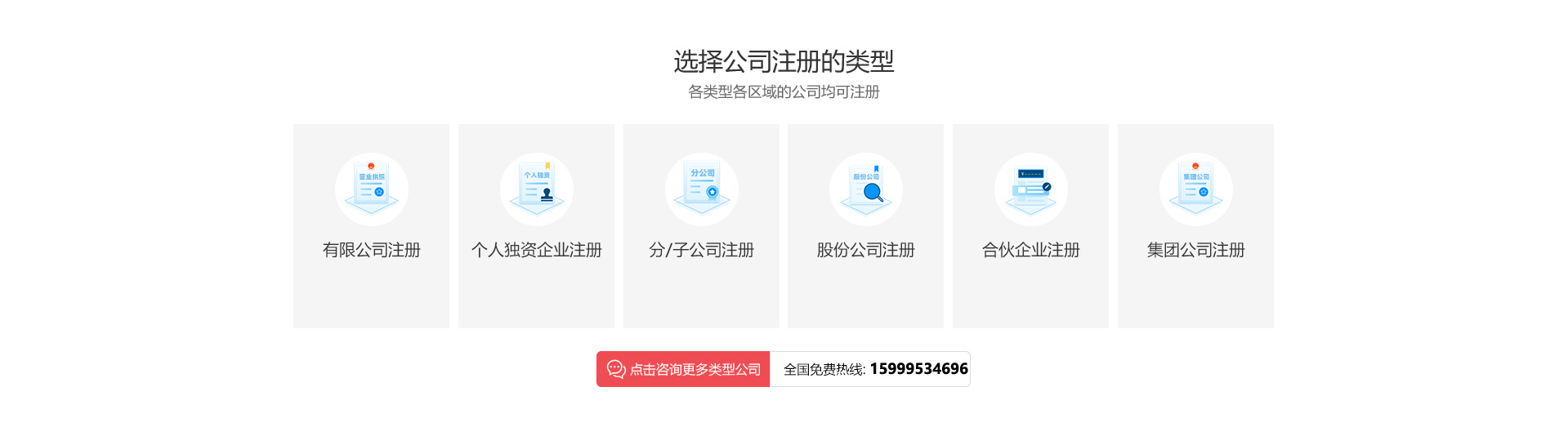Click the 各类型各区域的公司均可注册 subtitle
The height and width of the screenshot is (436, 1568).
784,92
